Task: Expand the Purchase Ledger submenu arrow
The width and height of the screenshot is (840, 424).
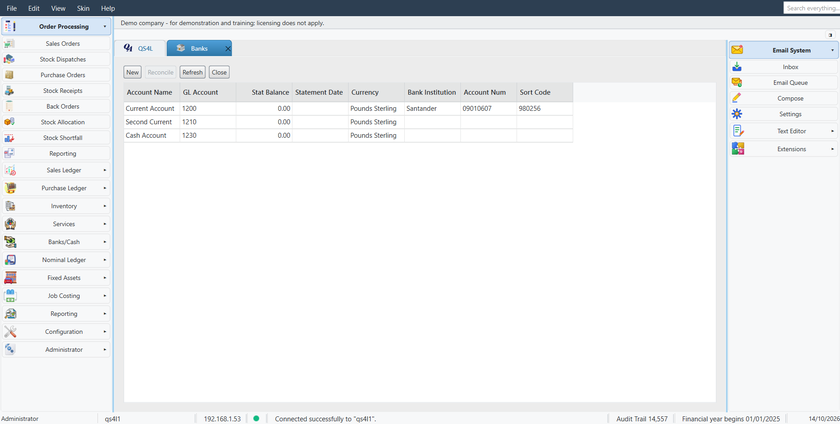Action: (x=104, y=188)
